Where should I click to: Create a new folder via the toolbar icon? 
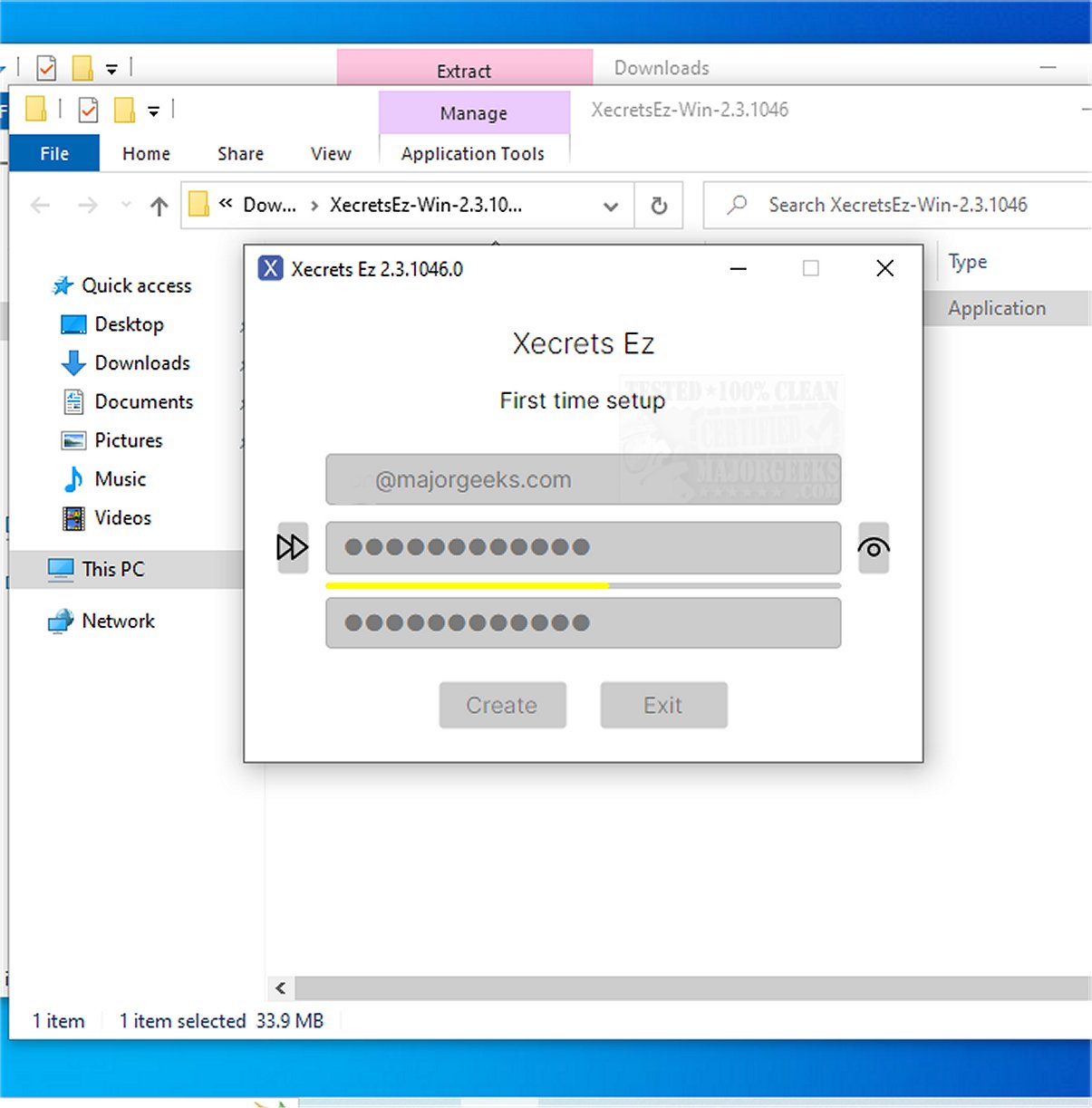pyautogui.click(x=124, y=110)
